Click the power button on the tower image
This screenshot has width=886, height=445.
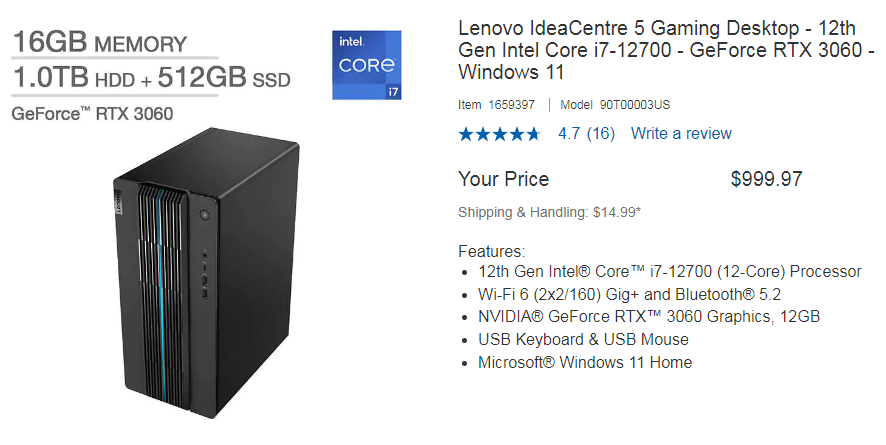point(205,215)
